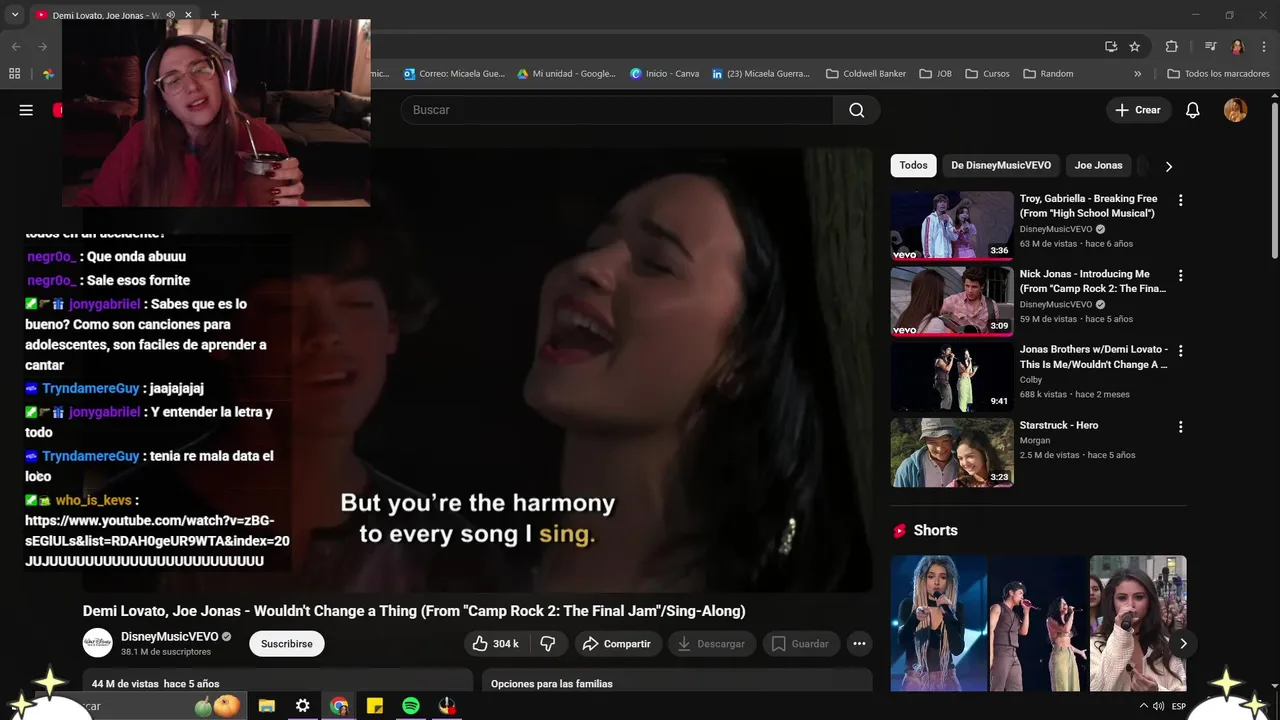
Task: Click DisneyMusicVEVO channel avatar
Action: [x=97, y=643]
